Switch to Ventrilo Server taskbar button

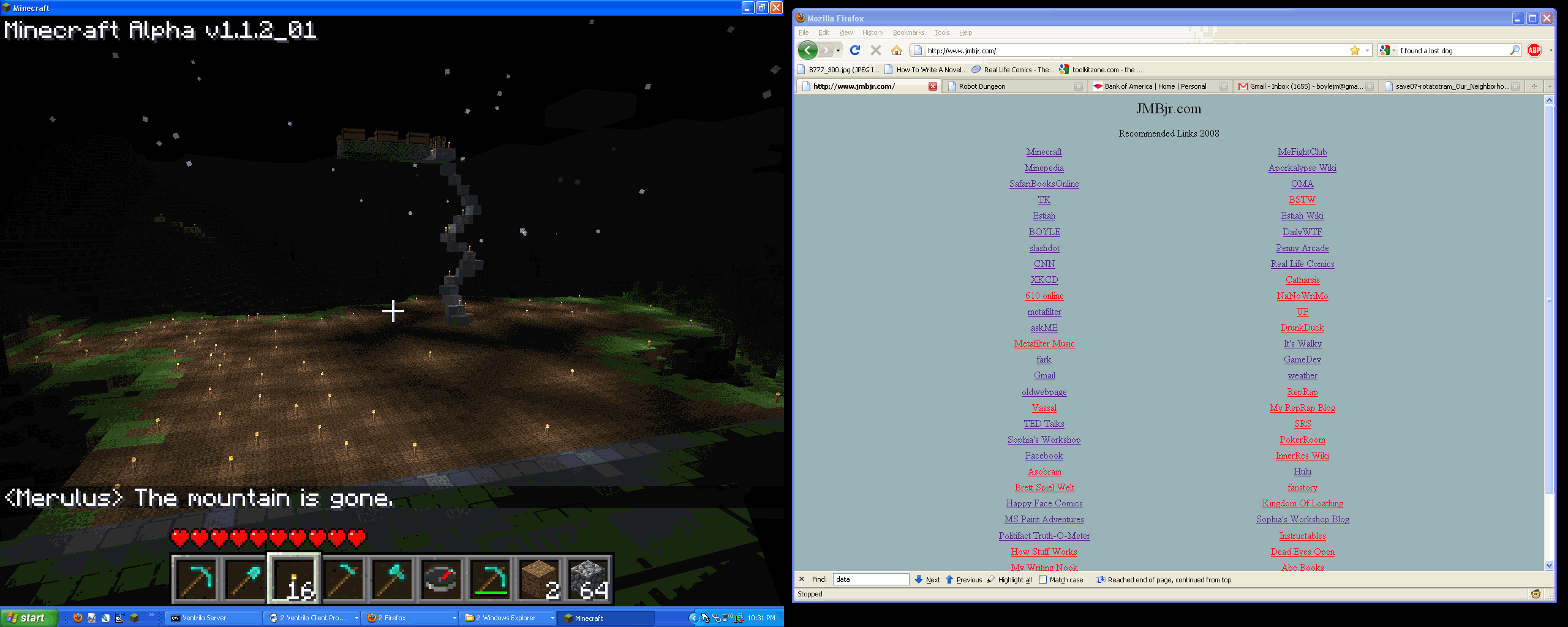pyautogui.click(x=214, y=618)
